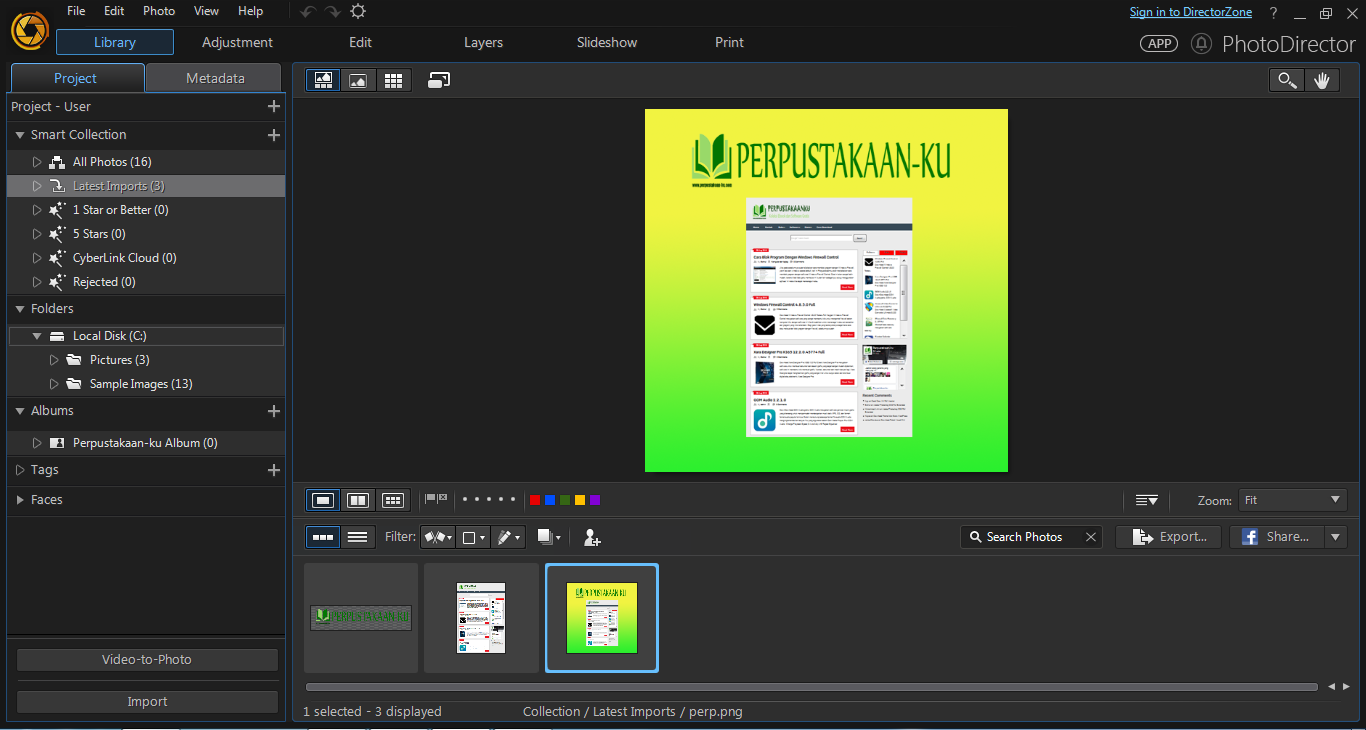Apply the blue color label
Screen dimensions: 1366x730
550,500
